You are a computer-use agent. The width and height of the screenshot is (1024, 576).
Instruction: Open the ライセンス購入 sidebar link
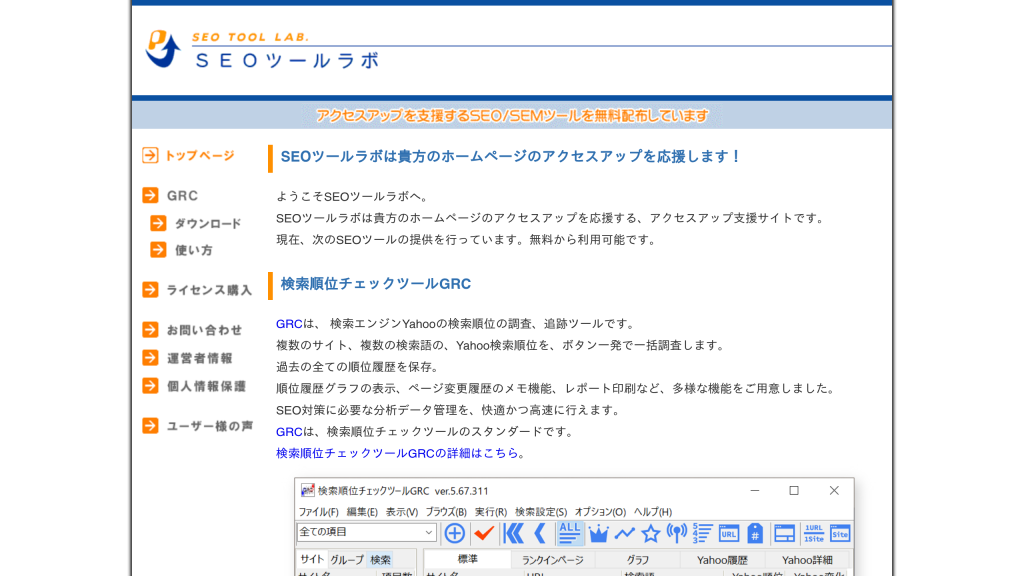click(197, 290)
